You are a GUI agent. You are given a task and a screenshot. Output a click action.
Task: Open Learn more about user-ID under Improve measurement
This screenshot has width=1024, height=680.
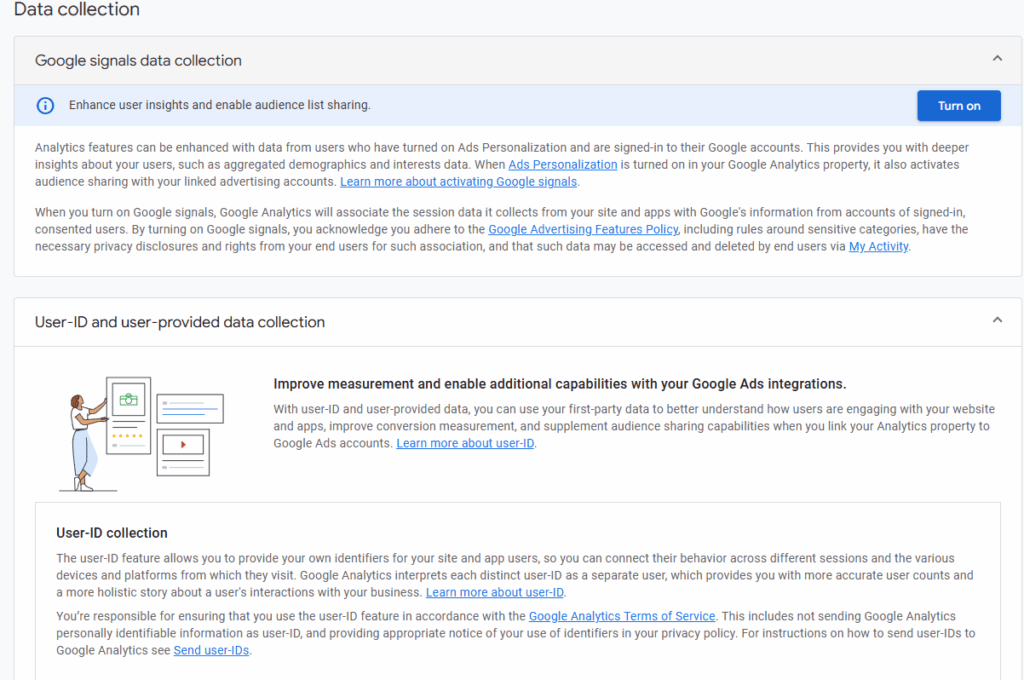pos(465,443)
